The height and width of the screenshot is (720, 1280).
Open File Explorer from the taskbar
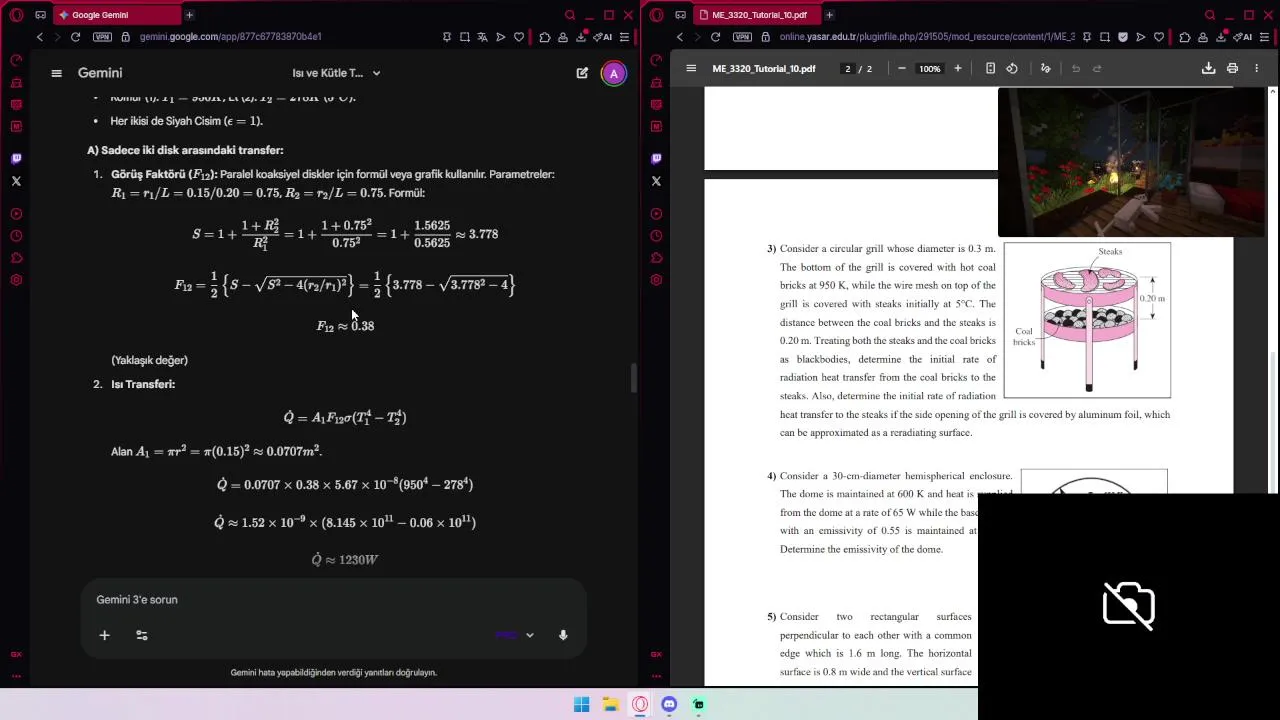click(x=611, y=704)
